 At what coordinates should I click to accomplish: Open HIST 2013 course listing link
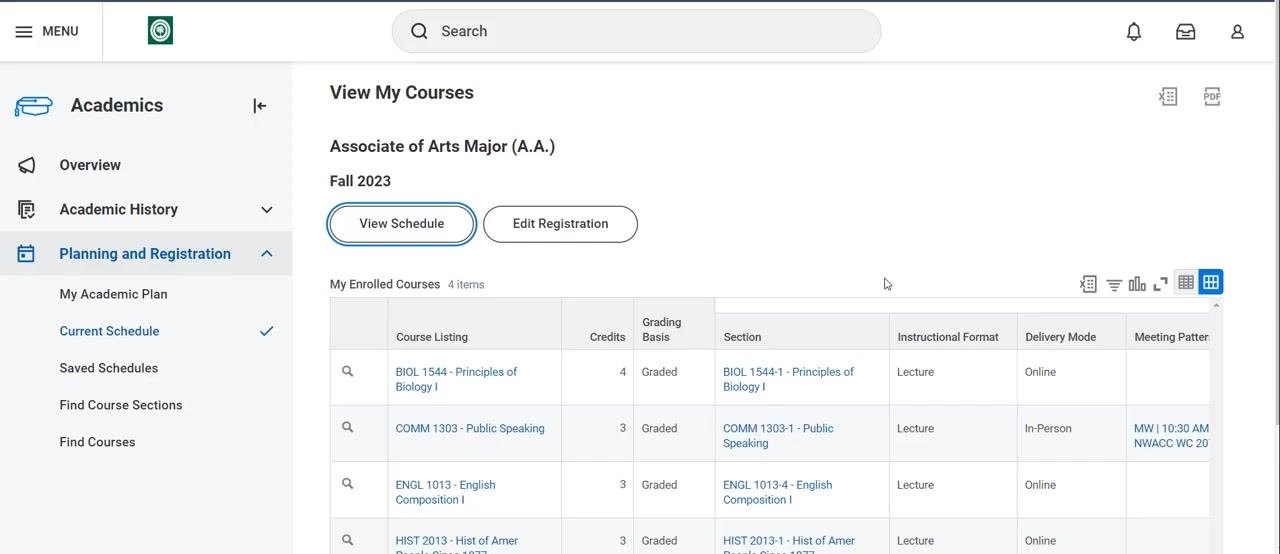tap(457, 545)
